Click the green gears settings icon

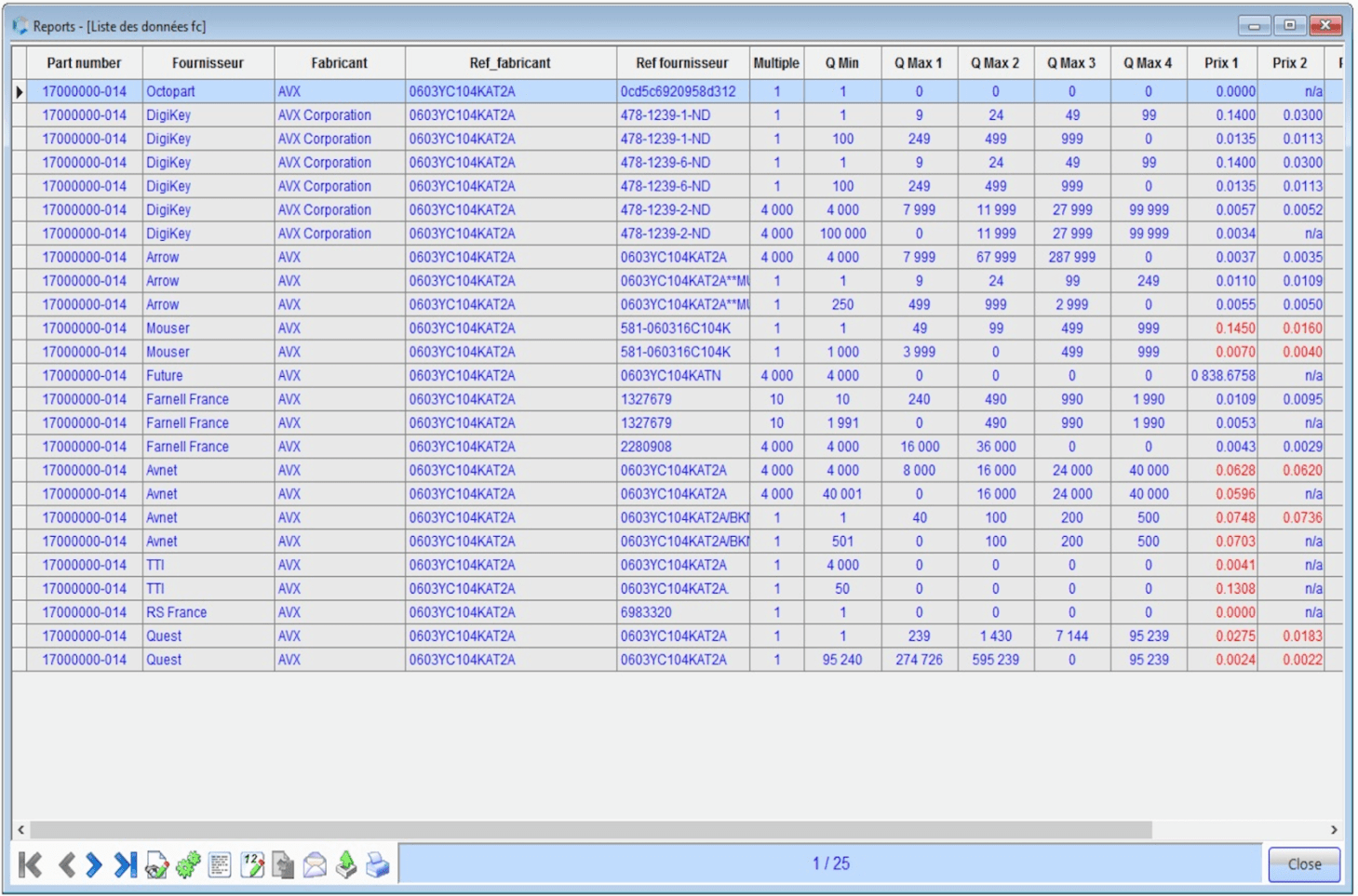[188, 864]
